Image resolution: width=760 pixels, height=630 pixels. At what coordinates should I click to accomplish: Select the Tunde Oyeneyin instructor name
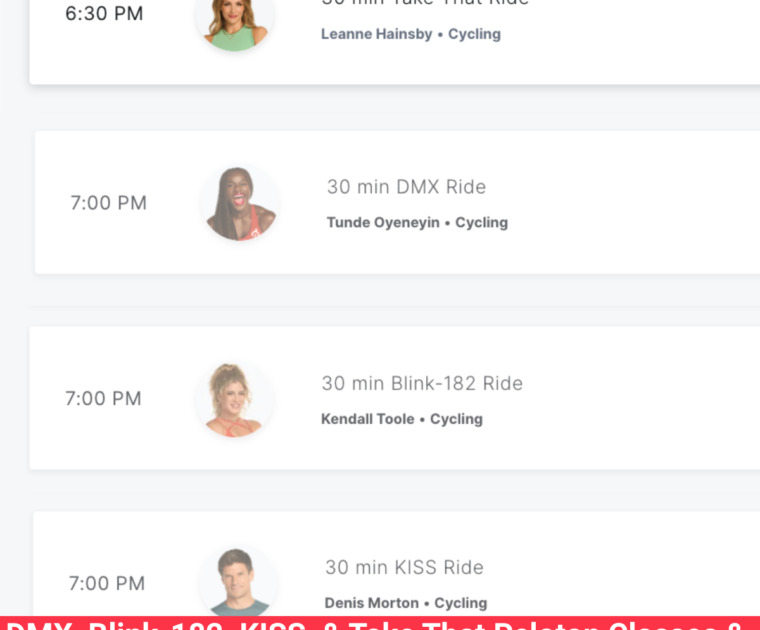[x=383, y=222]
